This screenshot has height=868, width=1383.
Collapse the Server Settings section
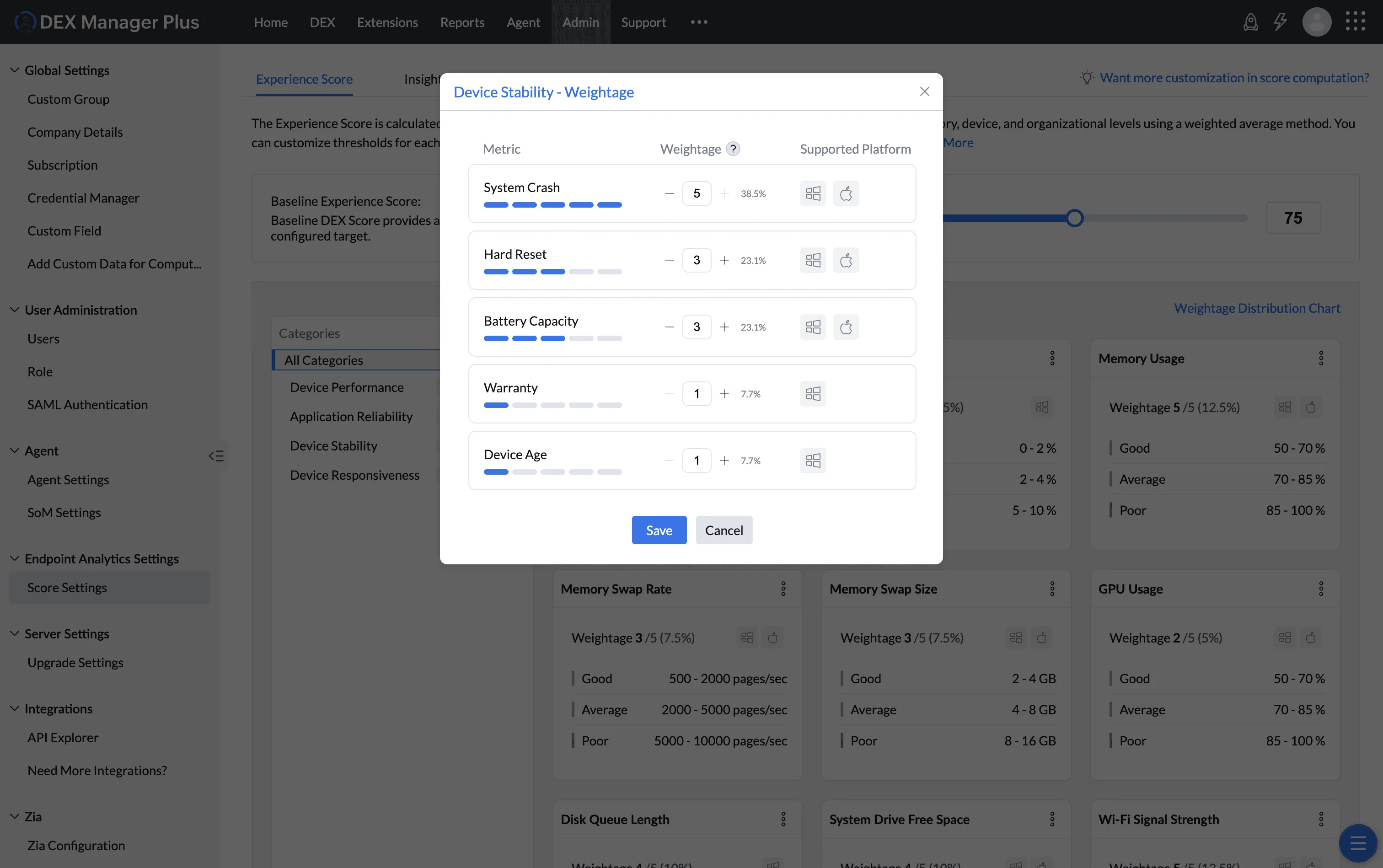tap(14, 633)
